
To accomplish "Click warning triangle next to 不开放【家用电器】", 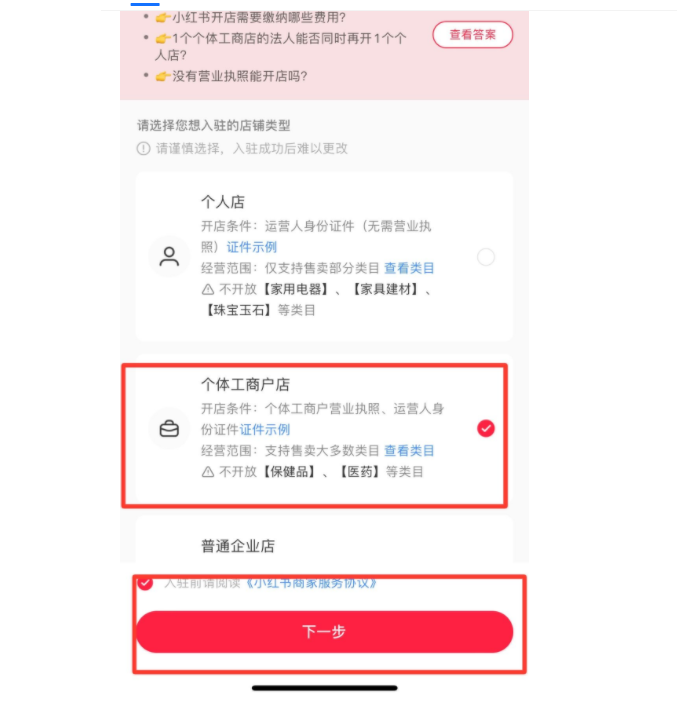I will (208, 289).
